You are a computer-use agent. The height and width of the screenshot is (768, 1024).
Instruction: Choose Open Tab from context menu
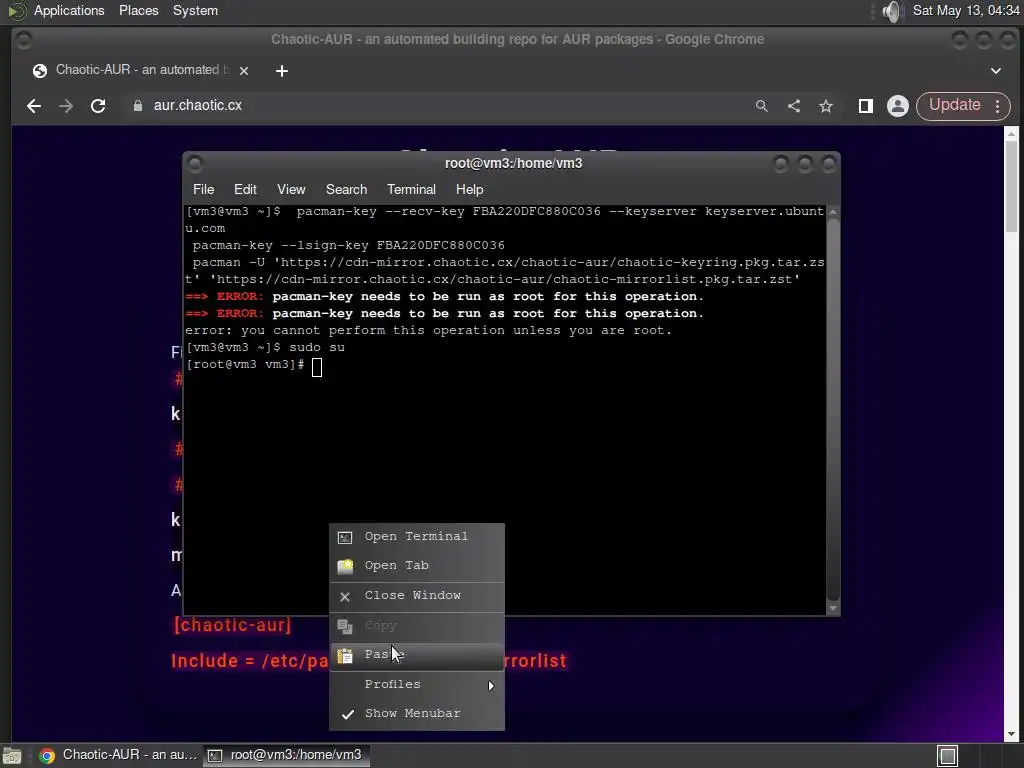pyautogui.click(x=417, y=566)
